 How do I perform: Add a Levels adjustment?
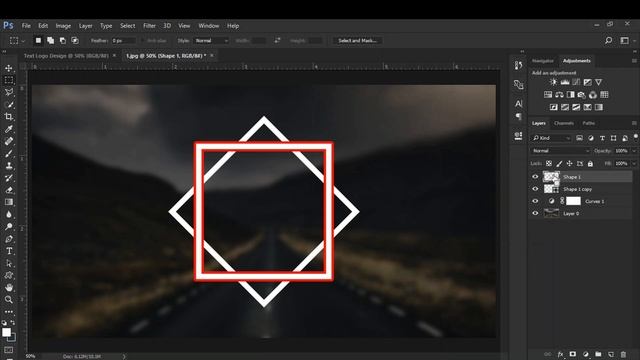[x=564, y=82]
